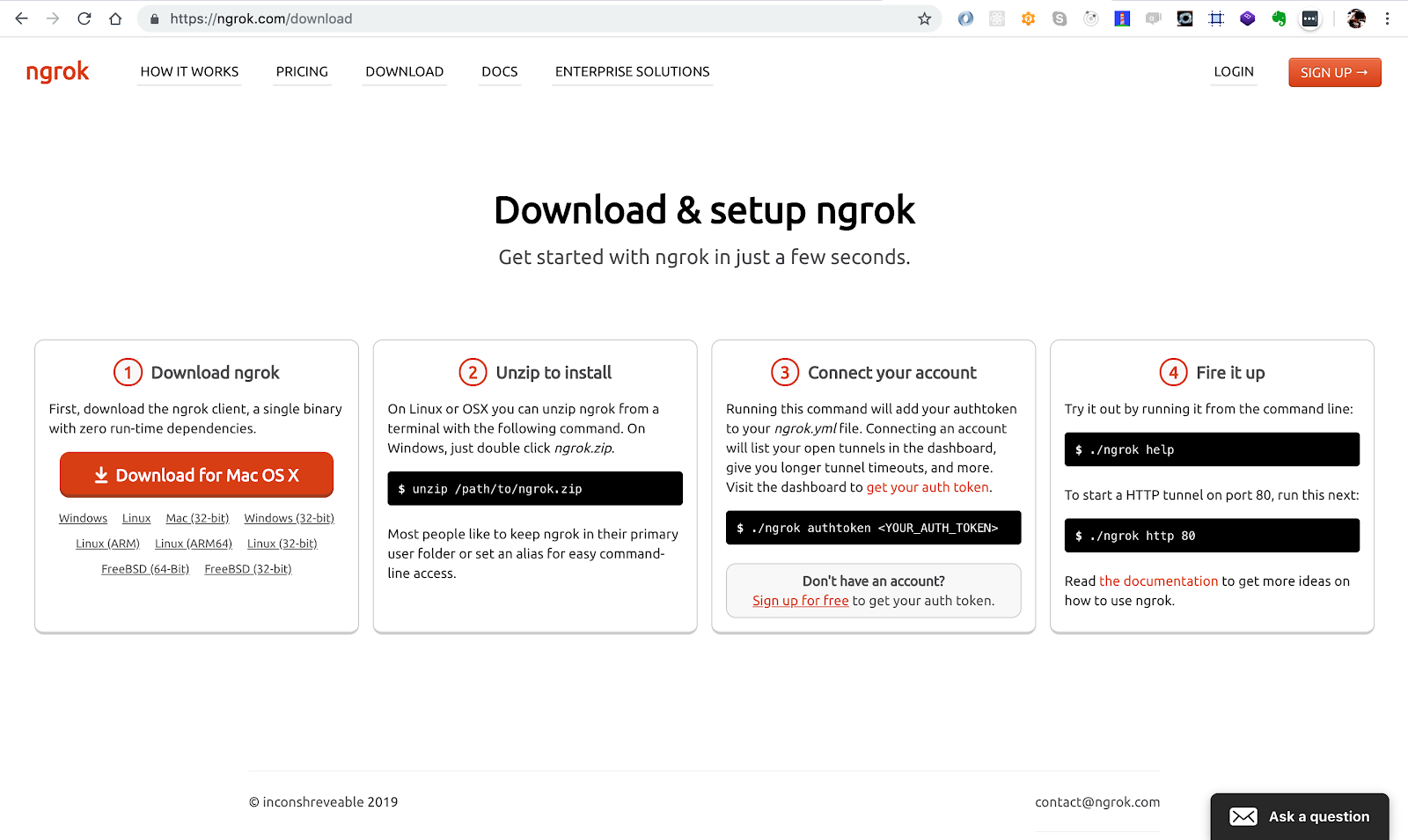Viewport: 1408px width, 840px height.
Task: Follow the 'get your auth token' link
Action: pyautogui.click(x=928, y=487)
